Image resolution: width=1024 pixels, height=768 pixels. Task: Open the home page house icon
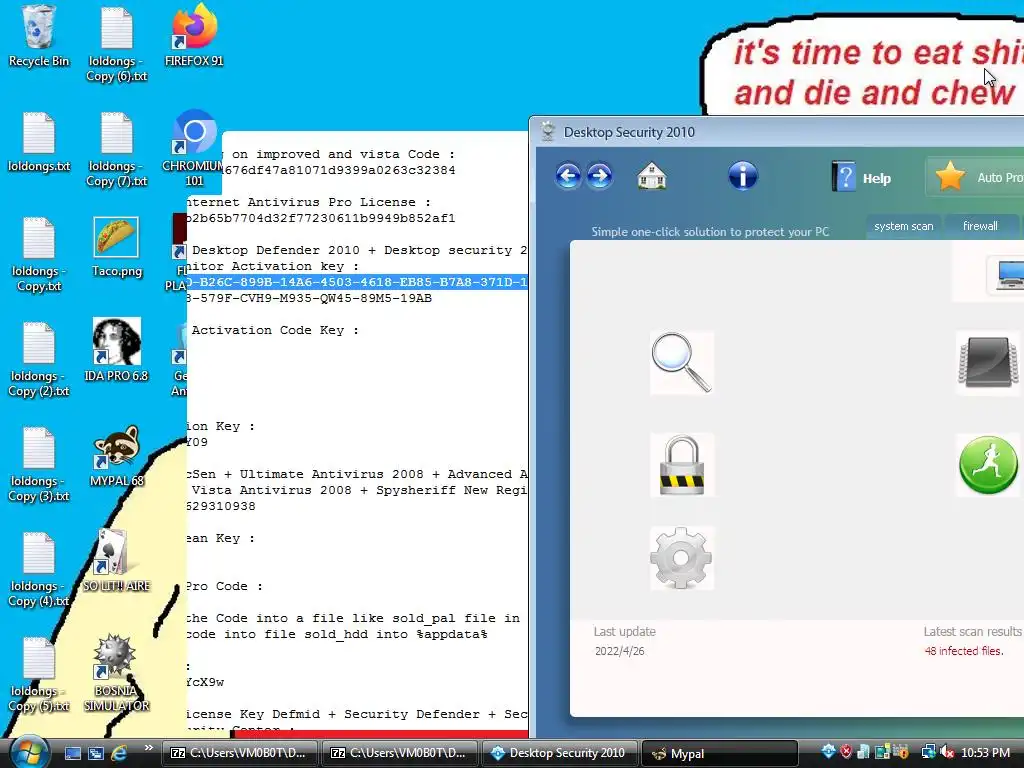coord(652,176)
